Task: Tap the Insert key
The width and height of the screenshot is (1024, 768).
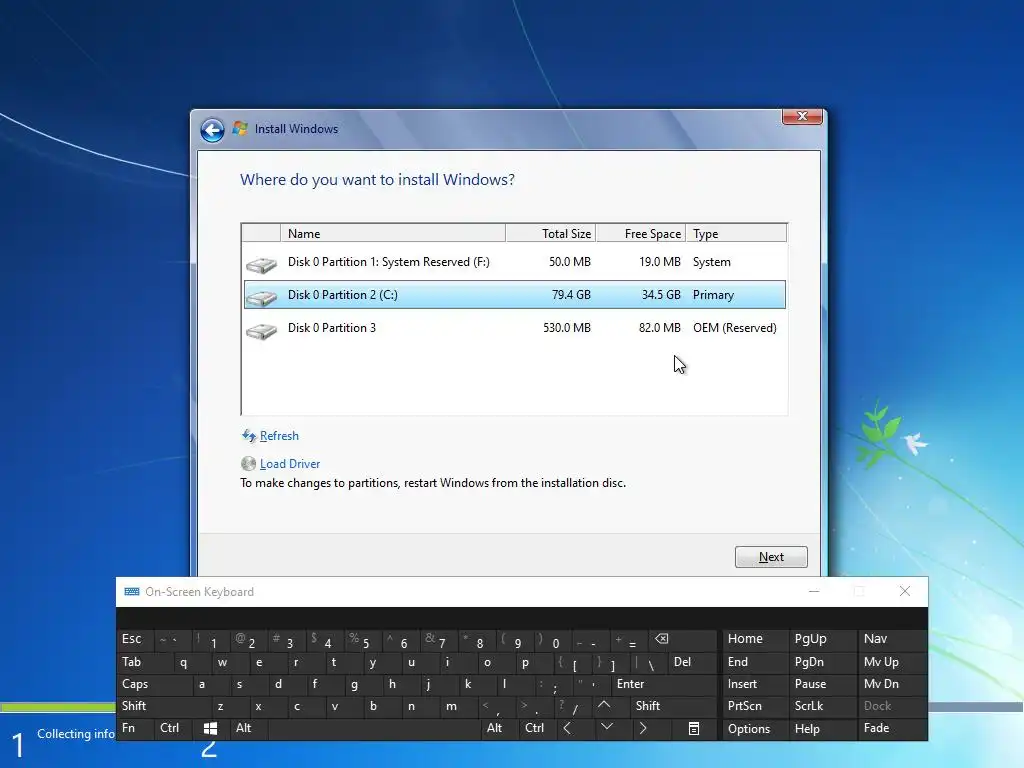Action: point(755,684)
